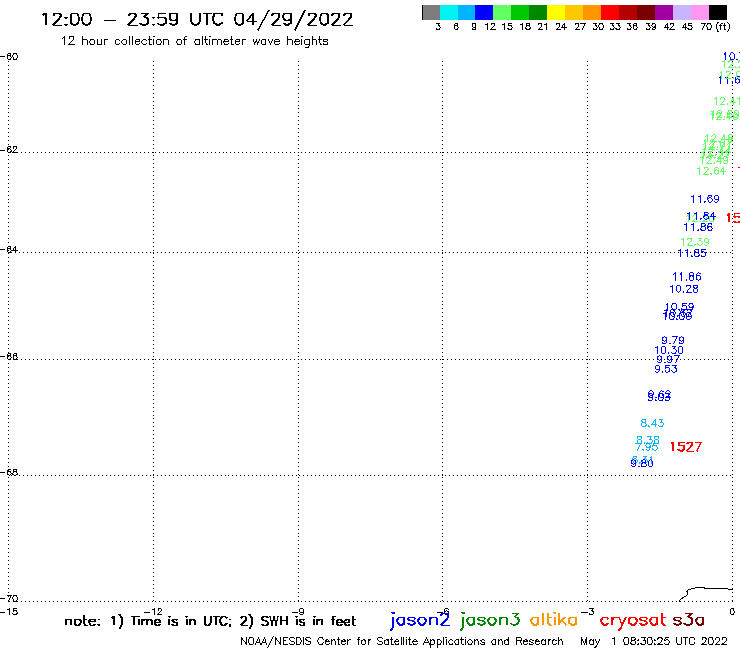Click the -15 longitude axis label
This screenshot has width=740, height=650.
tap(9, 612)
